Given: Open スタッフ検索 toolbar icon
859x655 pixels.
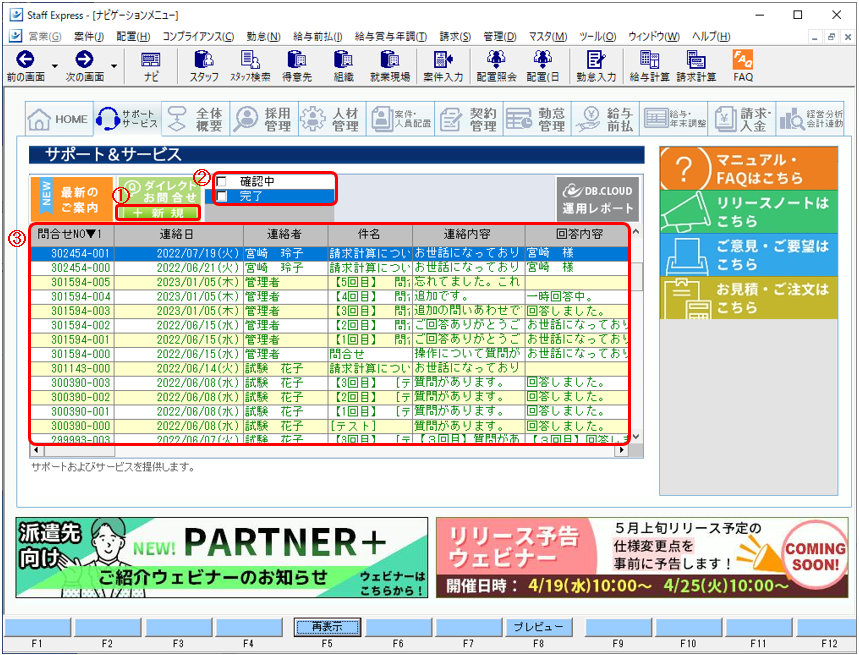Looking at the screenshot, I should (250, 67).
